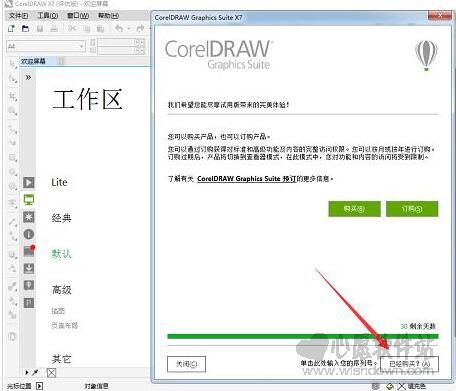Click the Redo arrow icon
This screenshot has height=391, width=456.
point(140,29)
